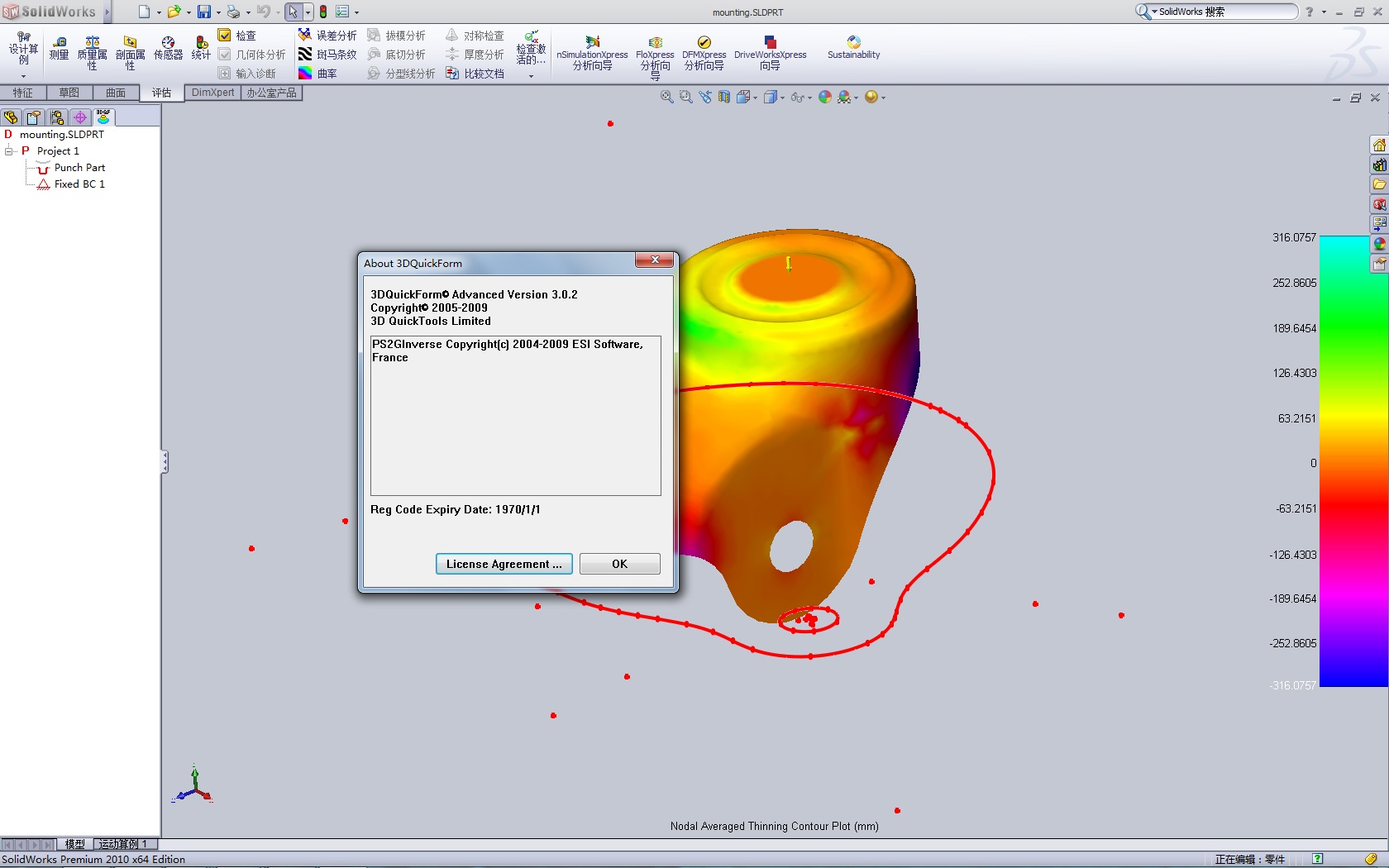Select the arrow pointer tool
The width and height of the screenshot is (1389, 868).
(x=294, y=12)
